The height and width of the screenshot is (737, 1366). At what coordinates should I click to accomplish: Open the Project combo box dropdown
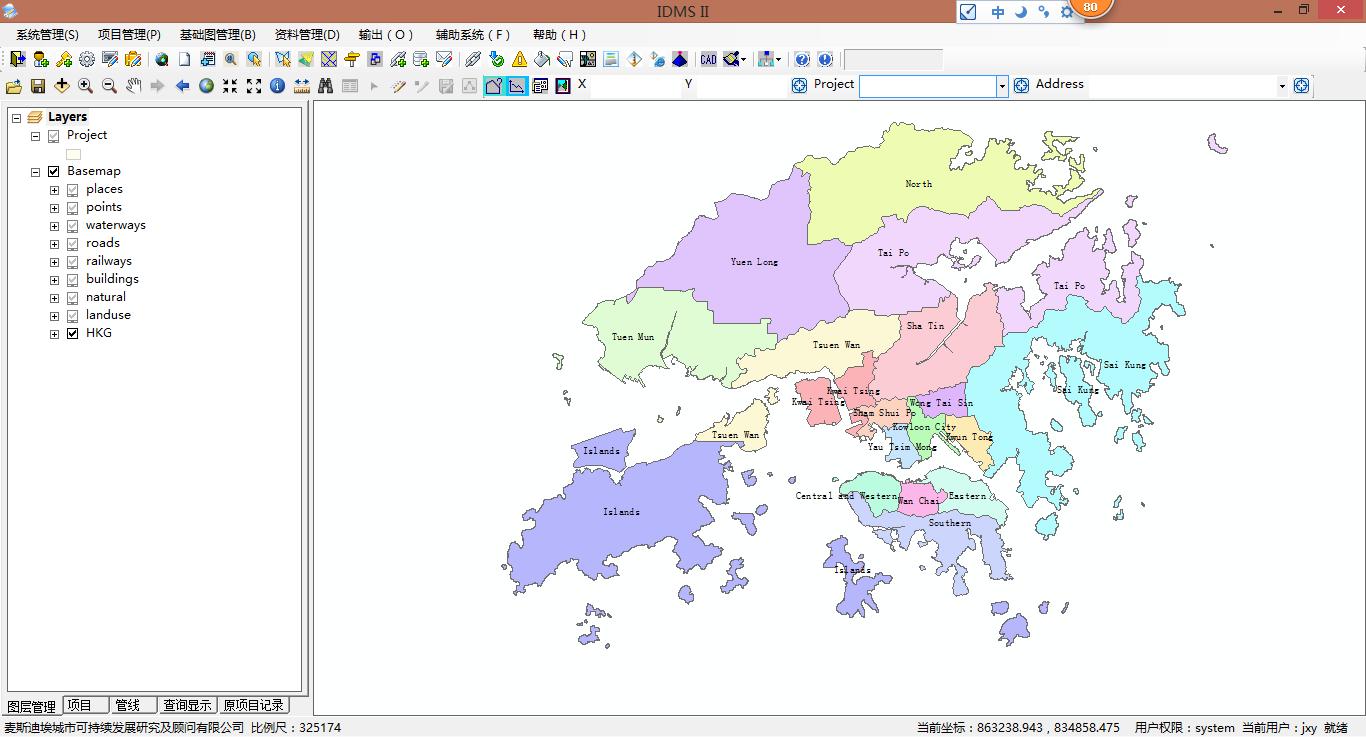(1002, 87)
